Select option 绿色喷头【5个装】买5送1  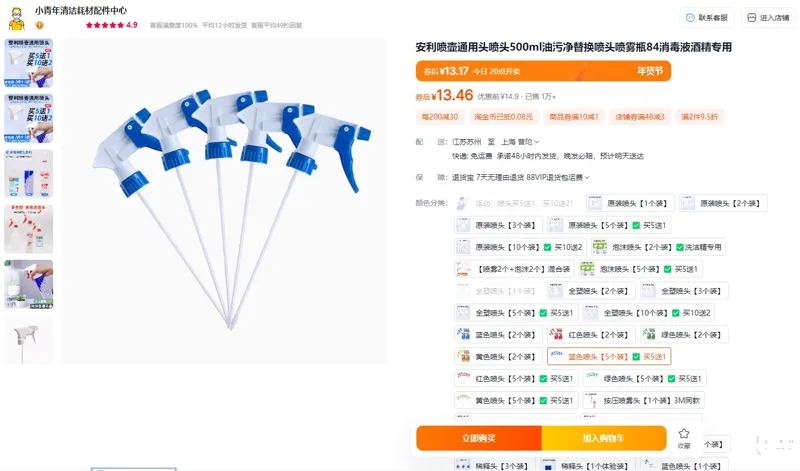click(644, 379)
